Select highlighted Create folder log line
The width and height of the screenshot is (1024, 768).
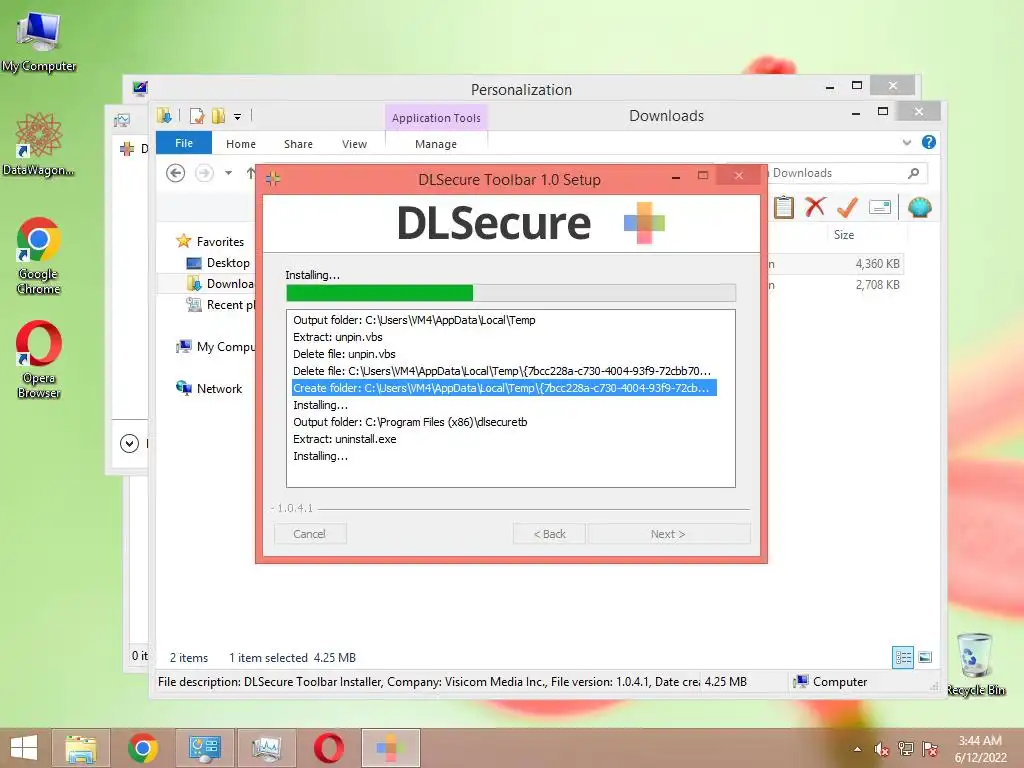504,388
